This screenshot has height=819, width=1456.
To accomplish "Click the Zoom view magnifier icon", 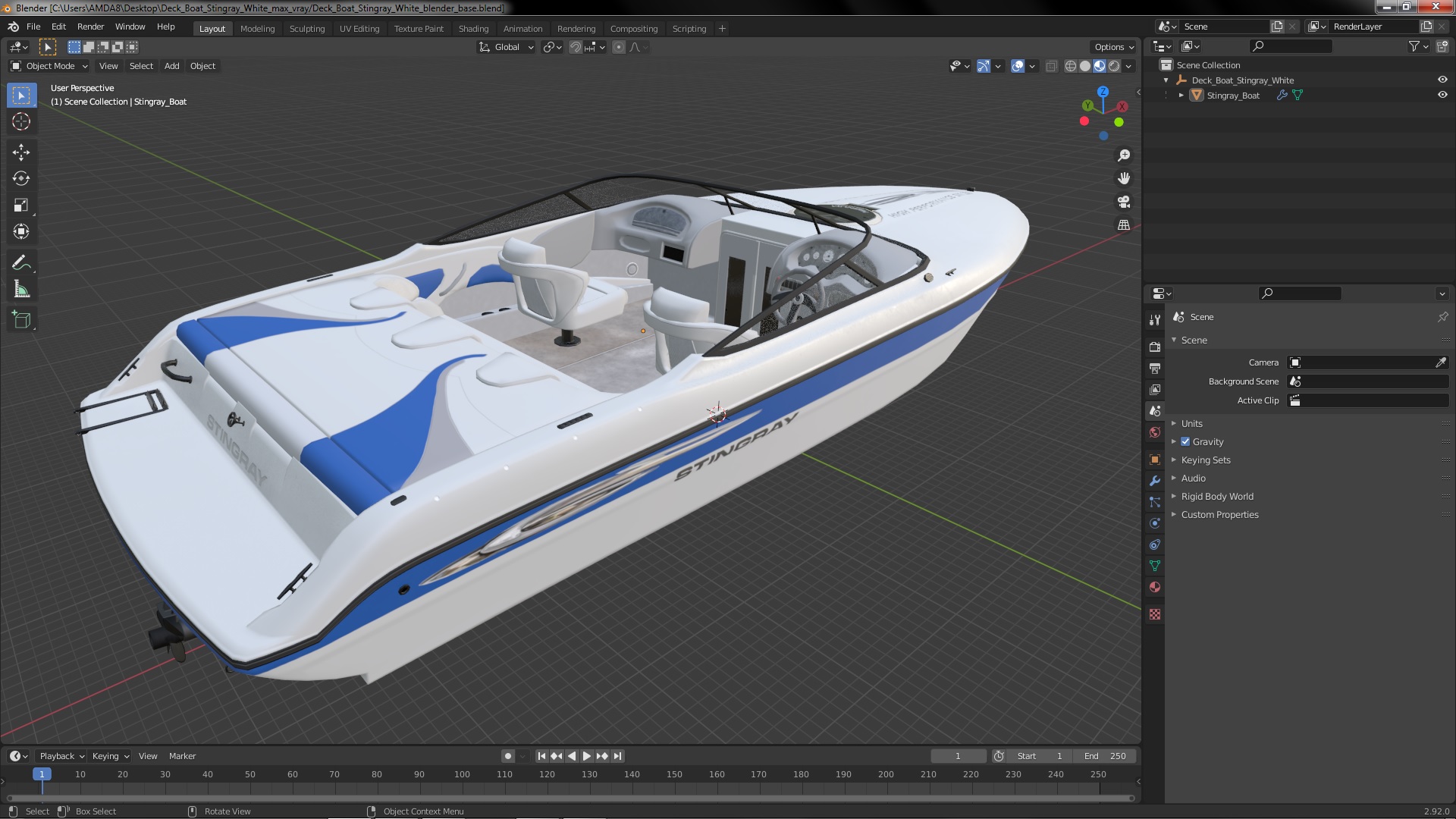I will (x=1124, y=155).
